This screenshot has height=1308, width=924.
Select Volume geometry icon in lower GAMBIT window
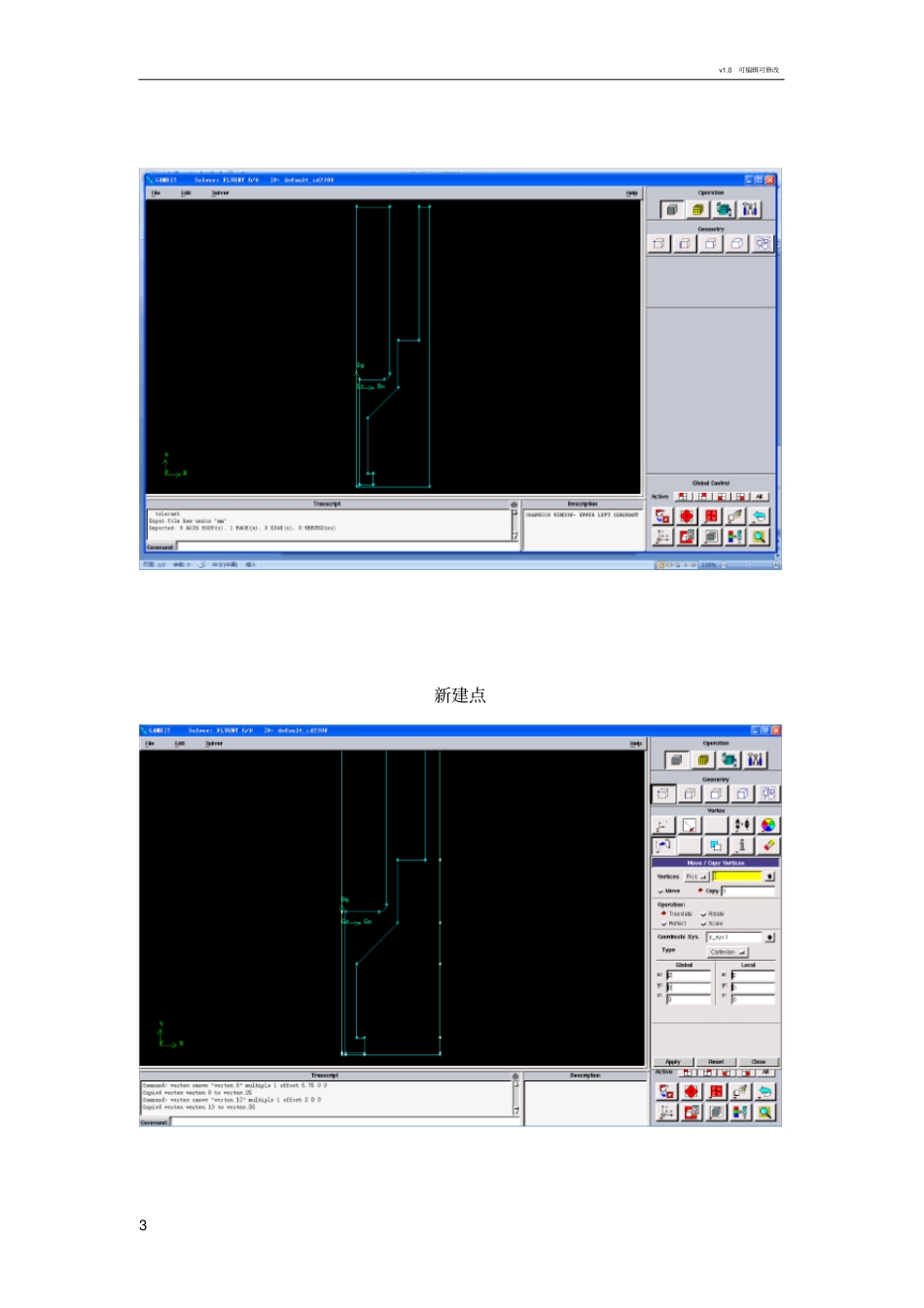[x=741, y=794]
